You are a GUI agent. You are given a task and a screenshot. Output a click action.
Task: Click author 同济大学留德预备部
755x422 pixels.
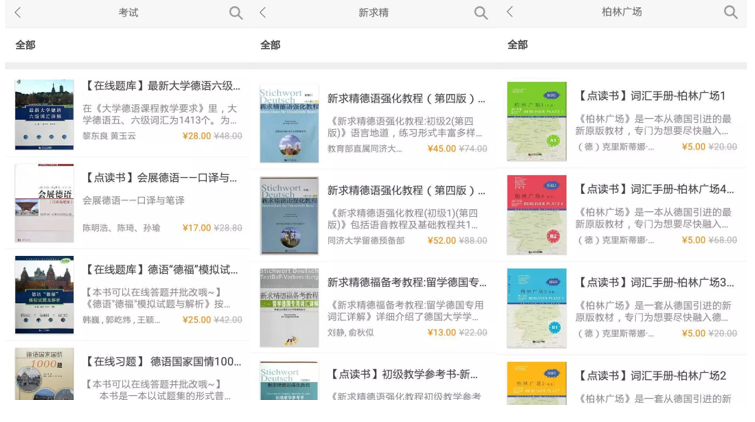[x=366, y=240]
